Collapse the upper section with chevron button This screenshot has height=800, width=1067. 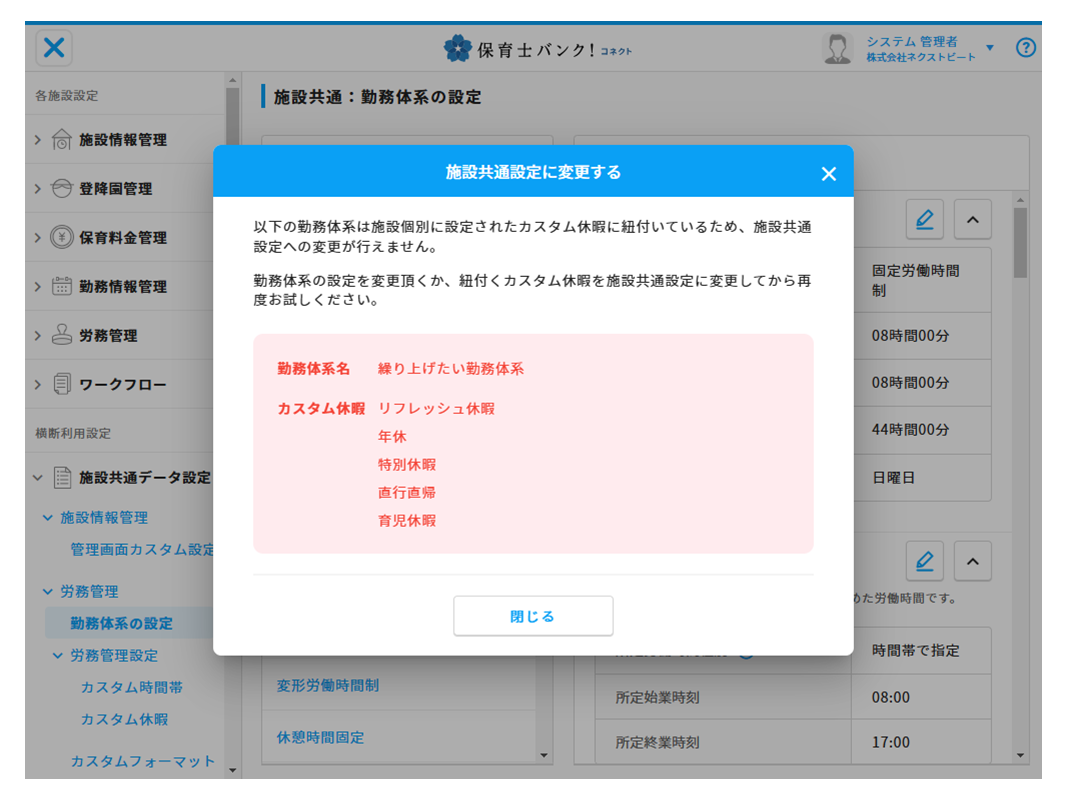972,219
